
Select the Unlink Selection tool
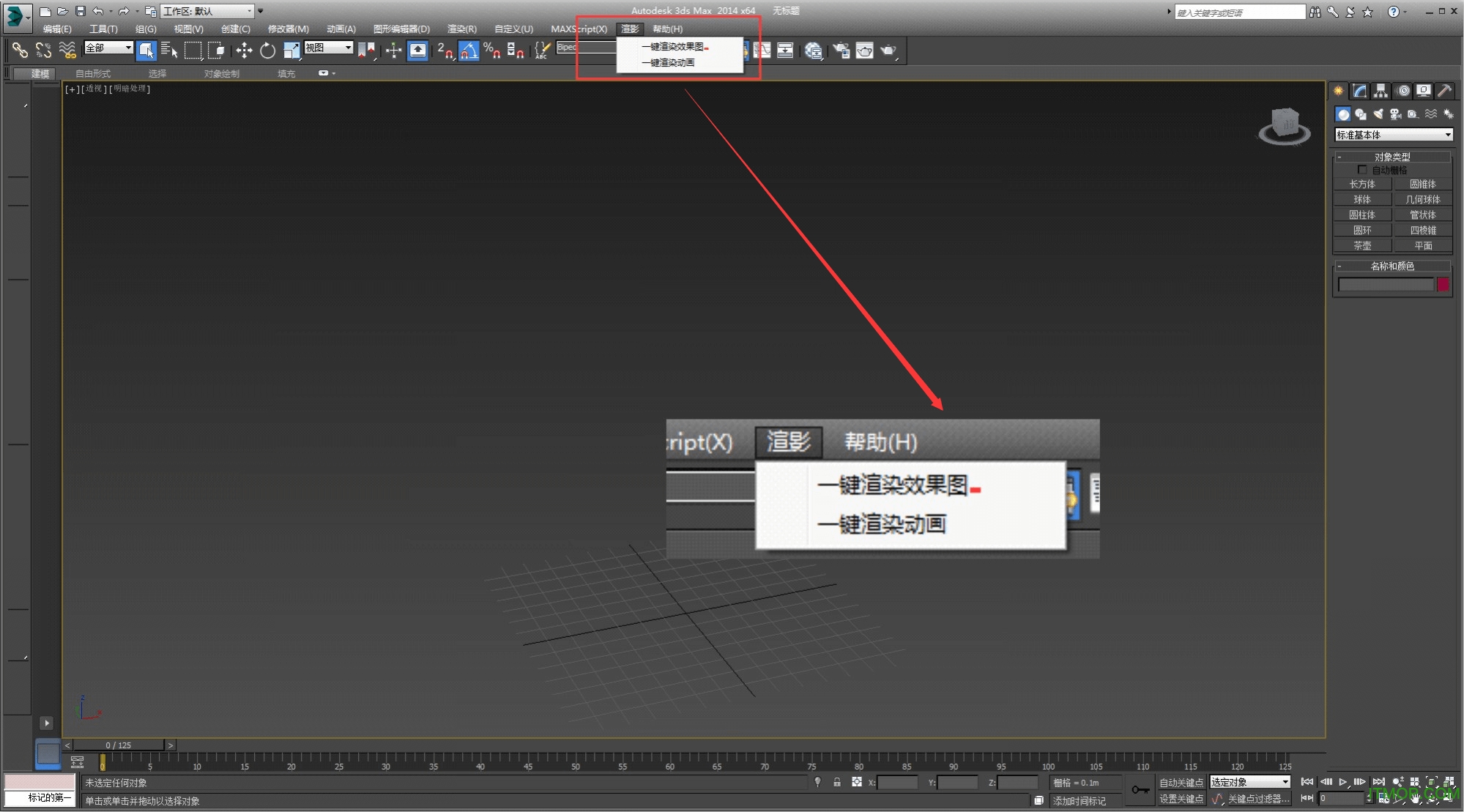pyautogui.click(x=43, y=50)
